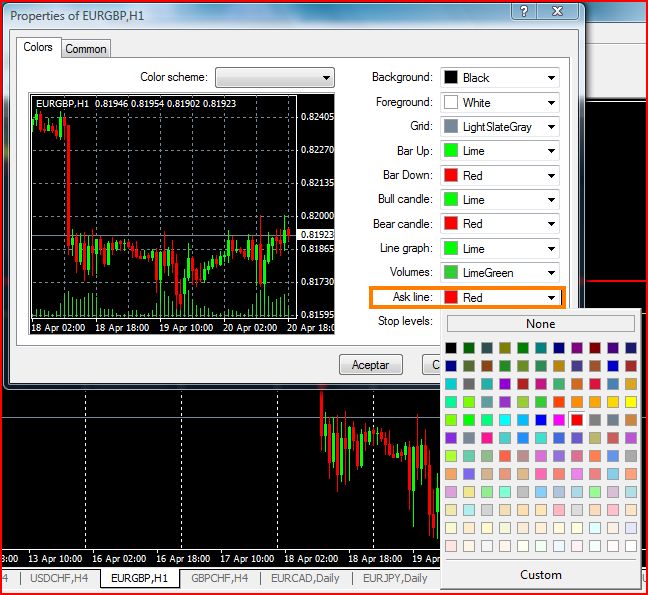Open the EURCAD,Daily chart tab
Viewport: 648px width, 595px height.
(304, 578)
